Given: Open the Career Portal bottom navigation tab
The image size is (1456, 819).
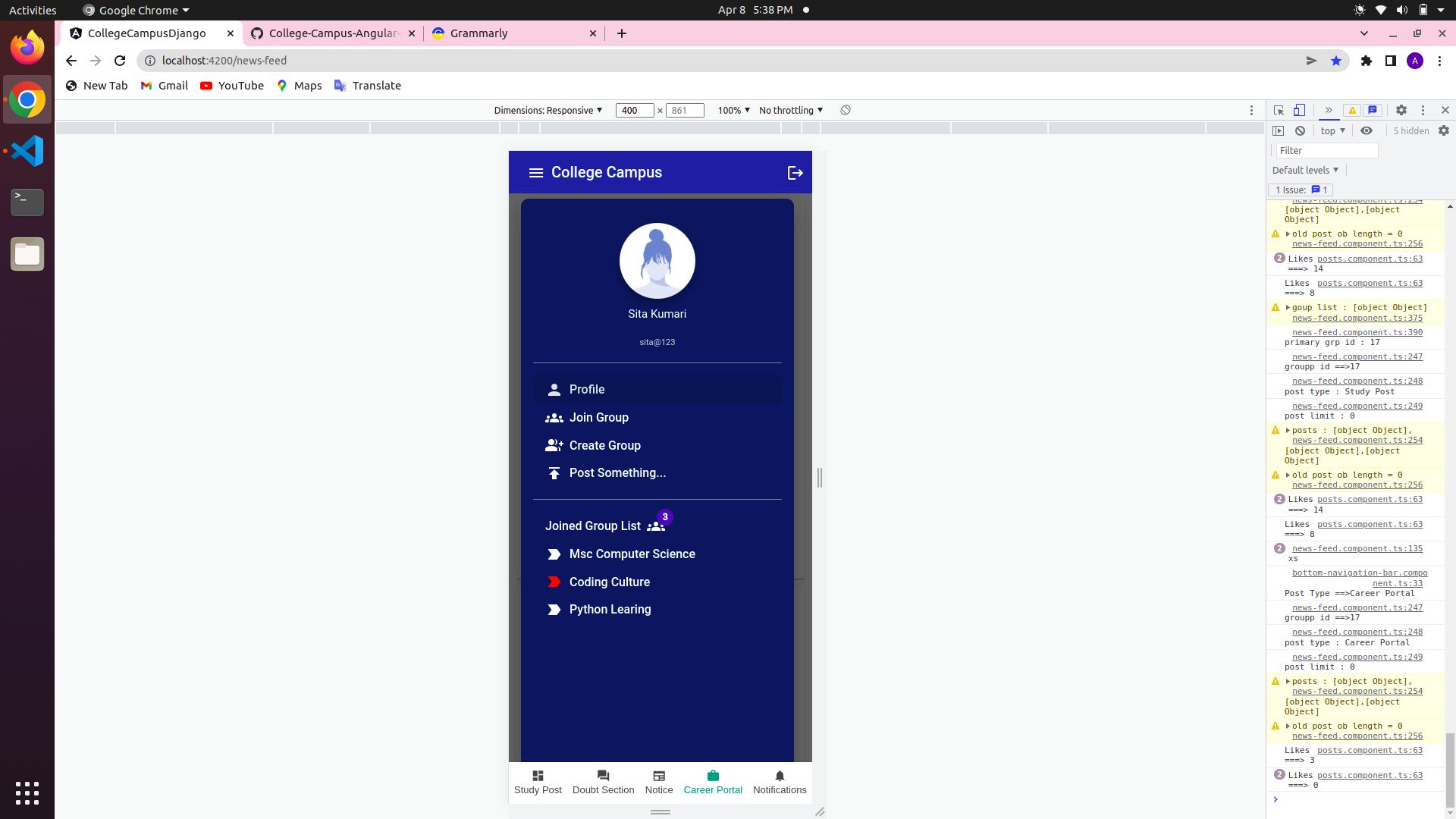Looking at the screenshot, I should [x=712, y=781].
